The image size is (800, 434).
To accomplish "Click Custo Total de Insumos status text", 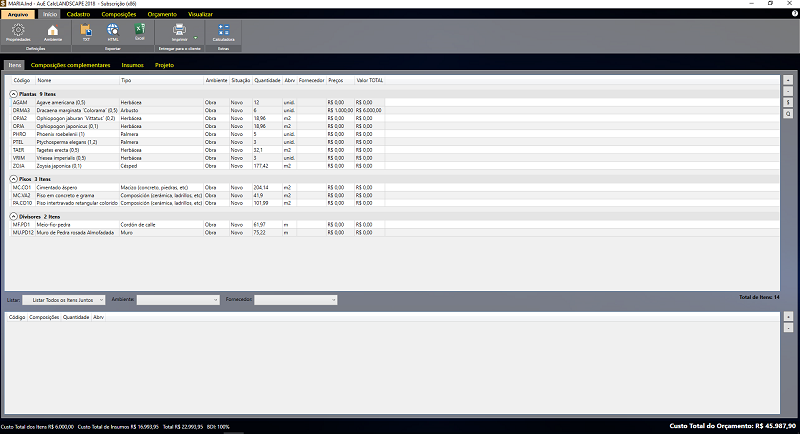I will click(118, 427).
